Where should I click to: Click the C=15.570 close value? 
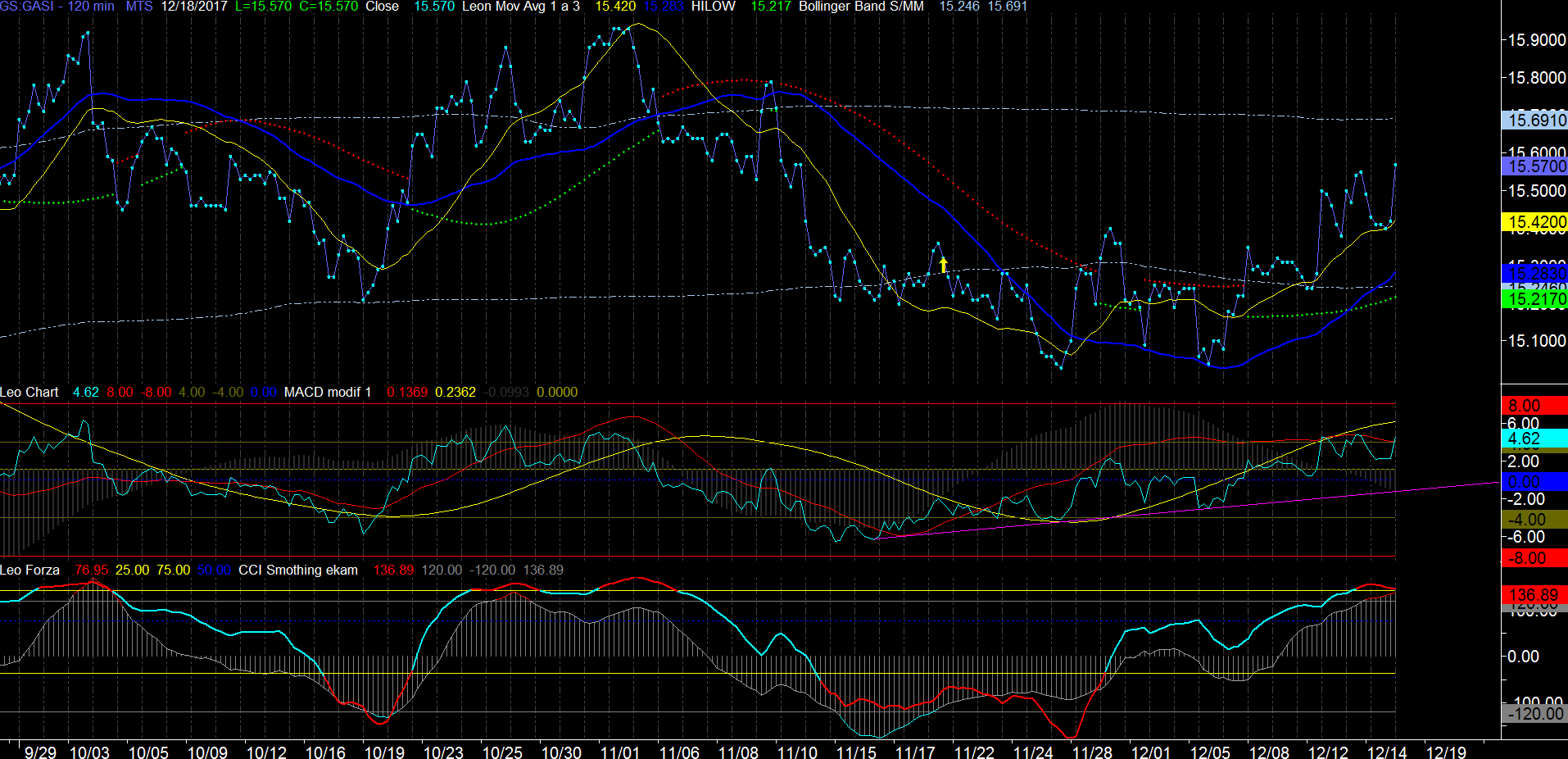click(329, 7)
